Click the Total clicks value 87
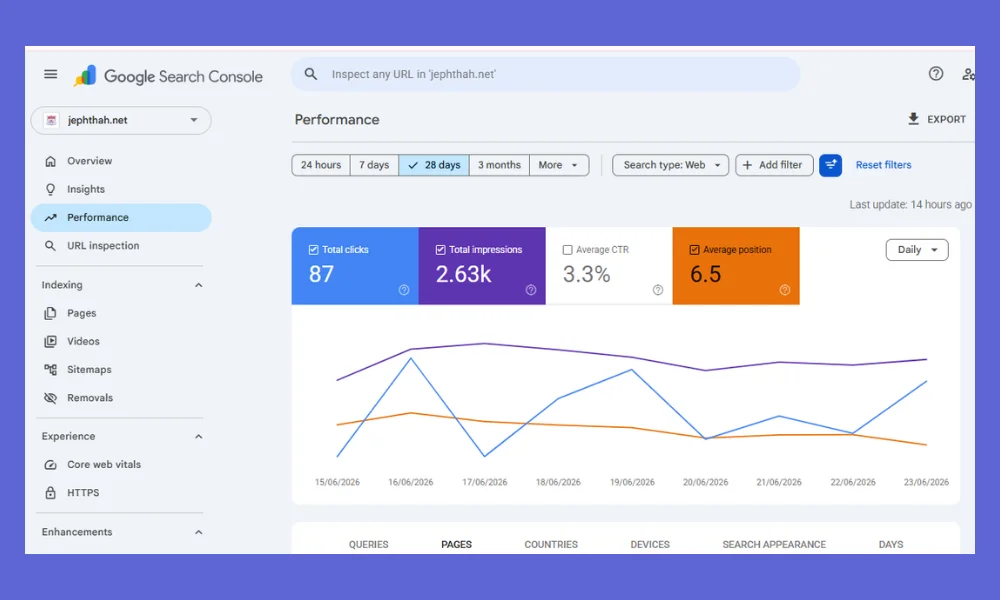 [321, 274]
